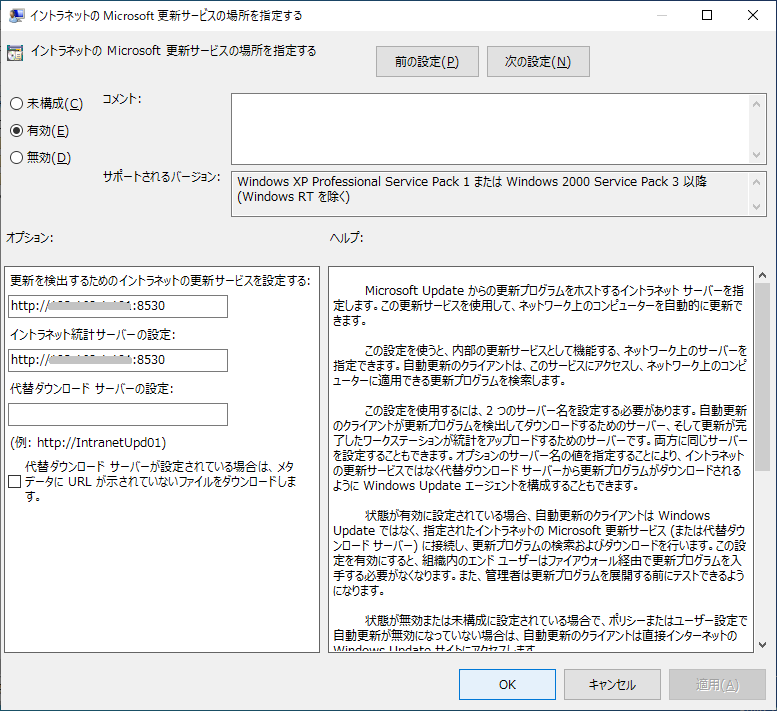This screenshot has width=777, height=711.
Task: Click the オプション: label
Action: [30, 238]
